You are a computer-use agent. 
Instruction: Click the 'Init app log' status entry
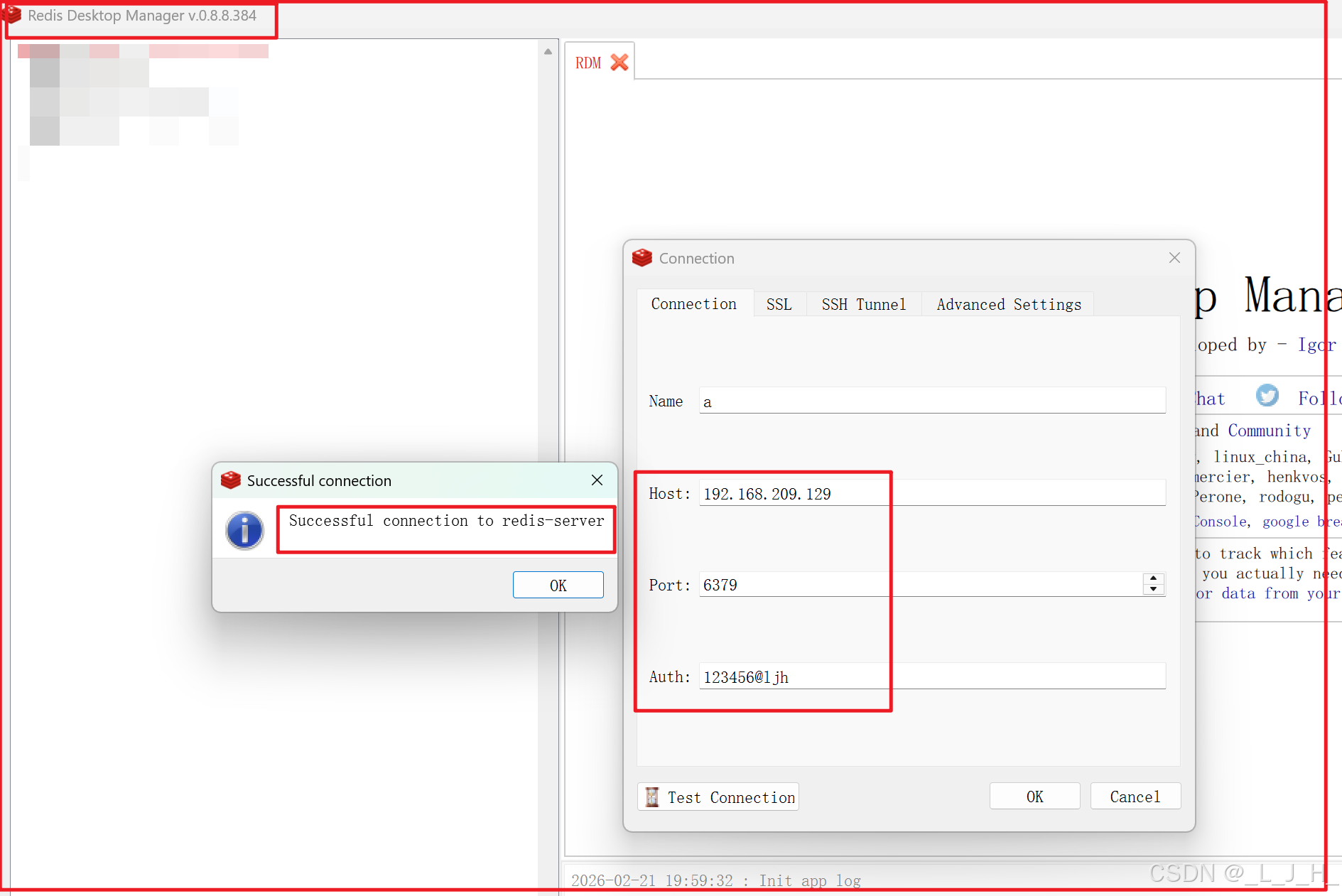810,880
